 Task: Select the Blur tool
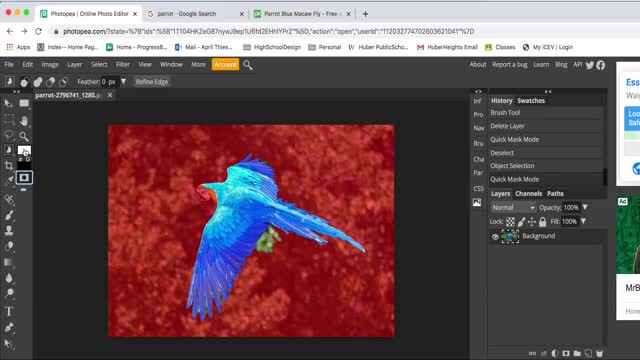point(9,278)
